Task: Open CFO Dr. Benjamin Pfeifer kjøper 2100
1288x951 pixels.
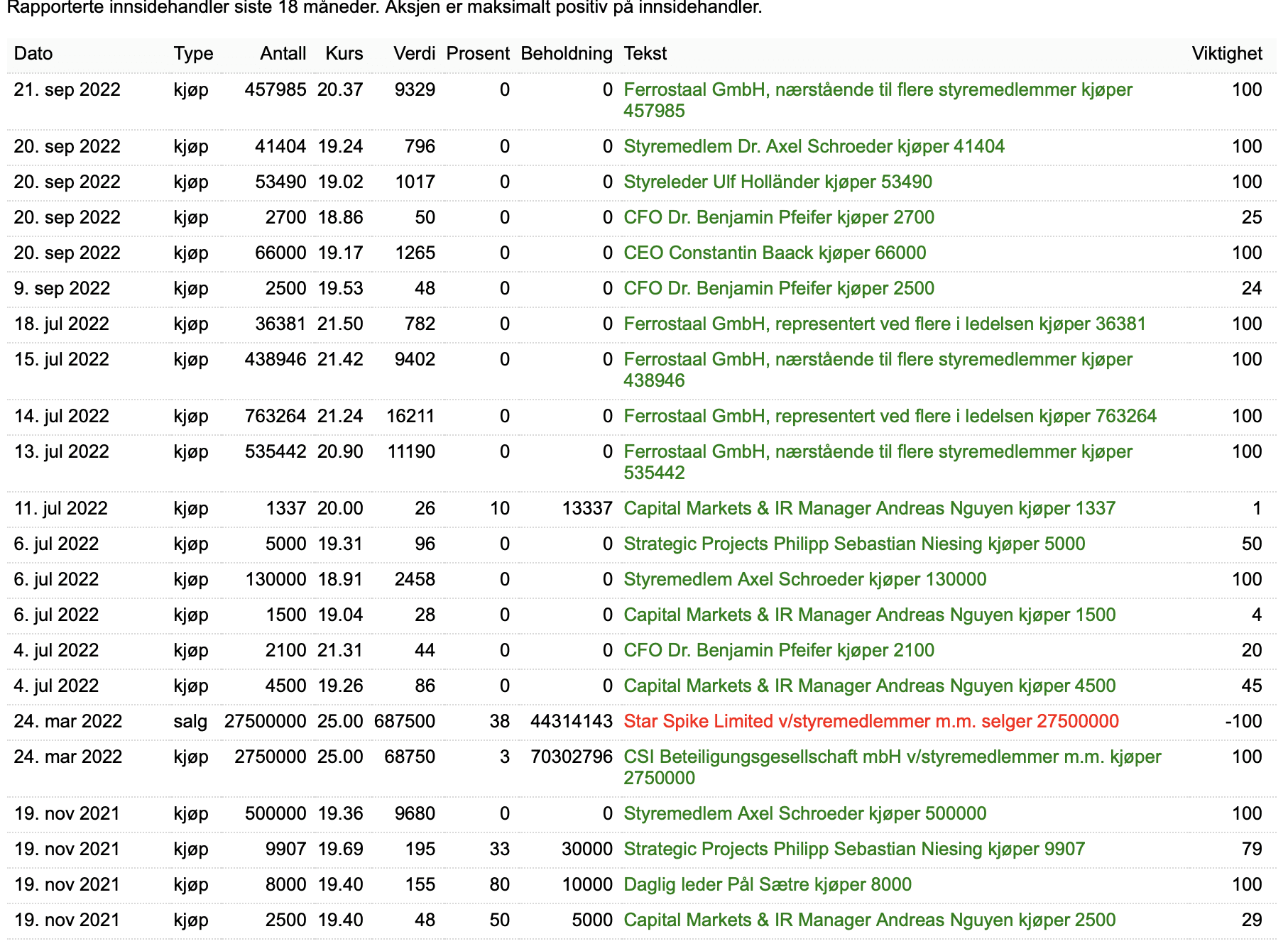Action: (779, 651)
